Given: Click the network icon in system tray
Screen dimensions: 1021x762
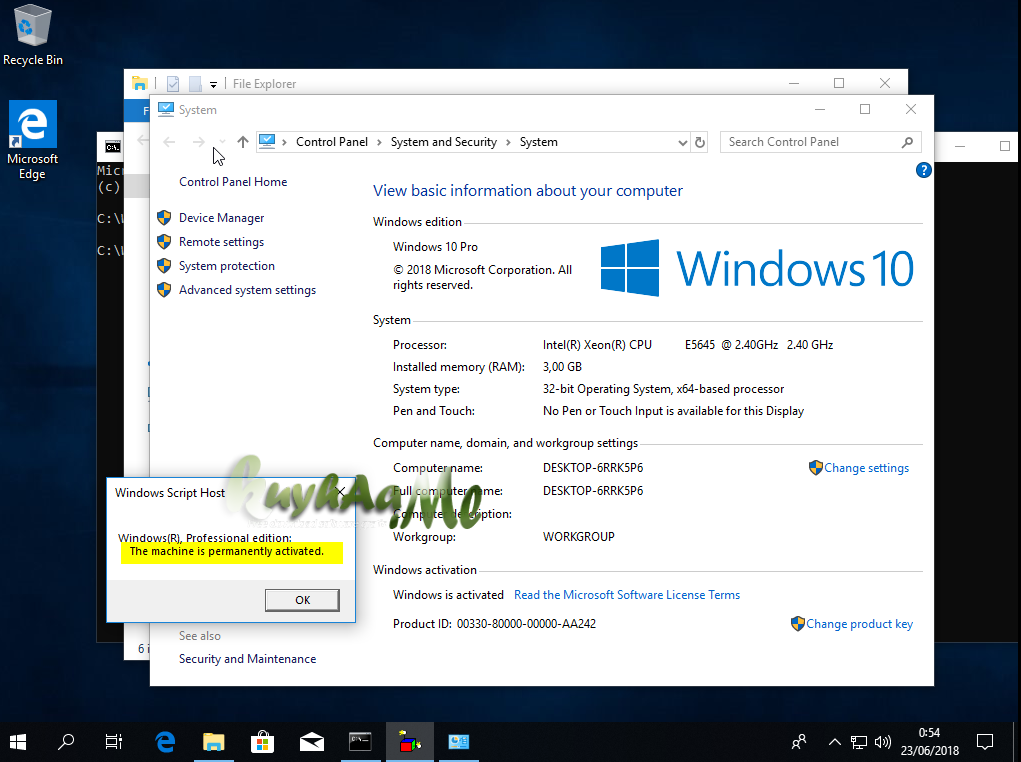Looking at the screenshot, I should 859,742.
